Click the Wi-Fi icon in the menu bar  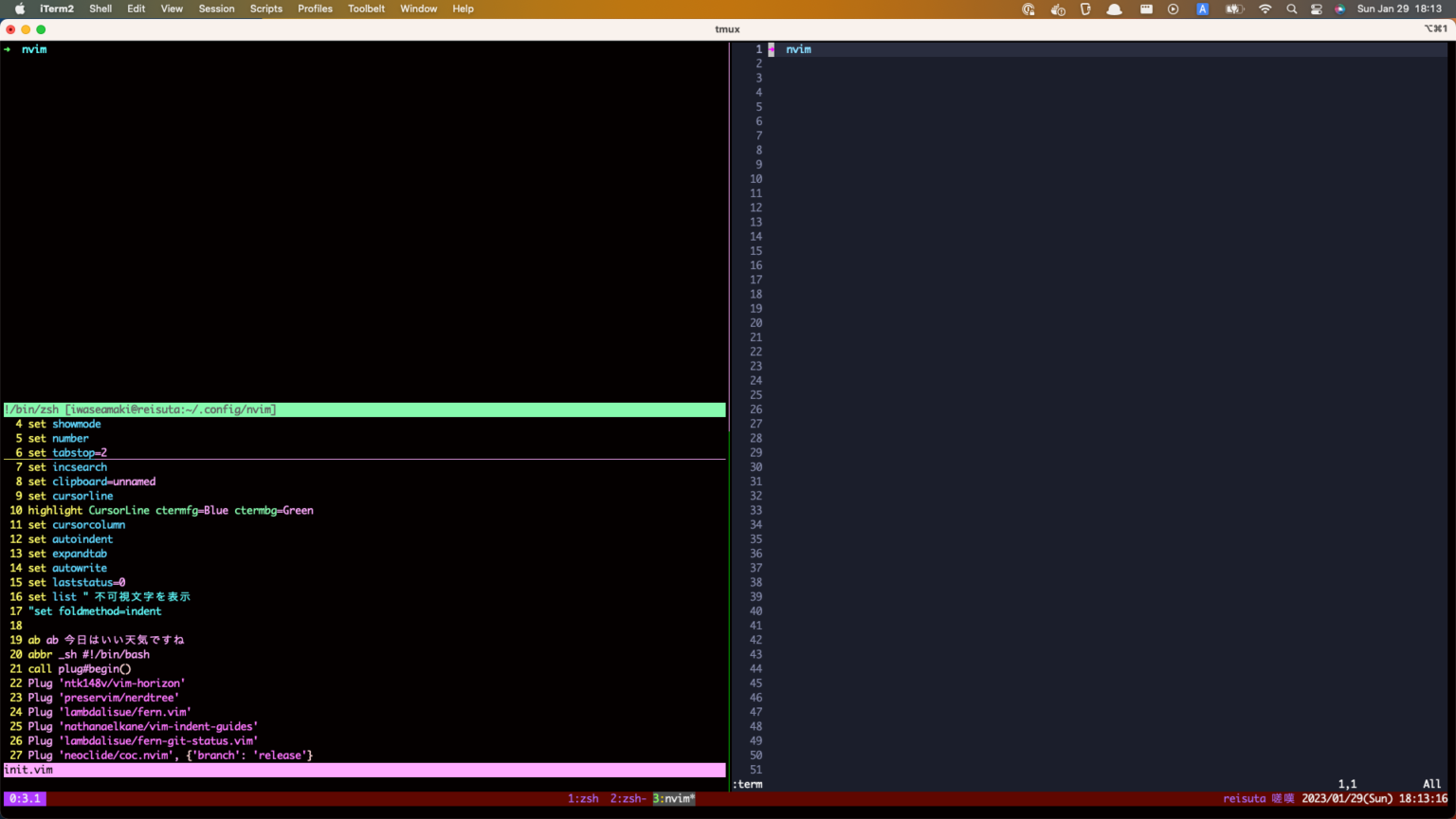tap(1265, 9)
